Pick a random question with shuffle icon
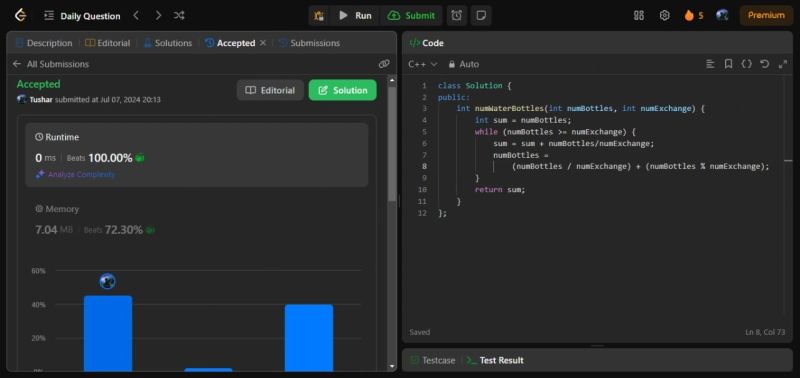Screen dimensions: 800x378 point(179,16)
